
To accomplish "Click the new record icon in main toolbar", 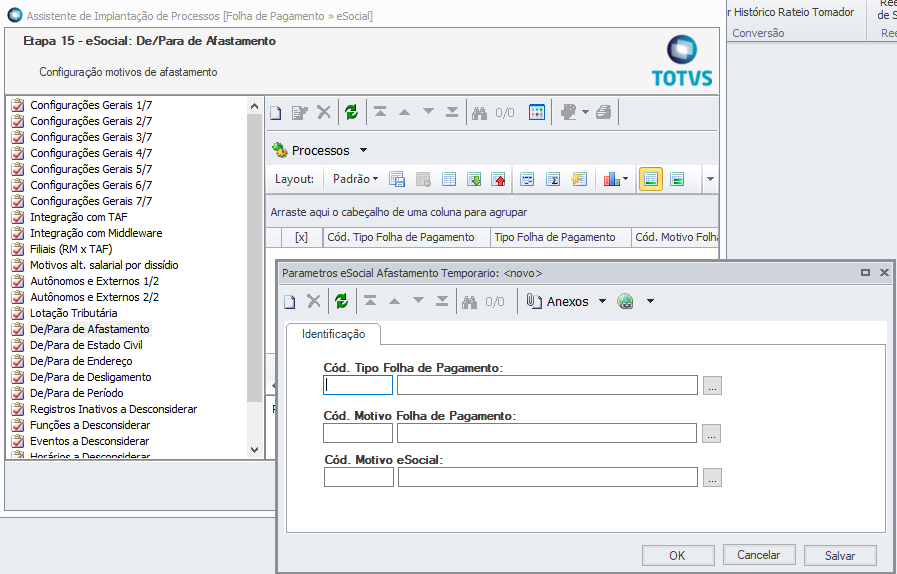I will pos(276,113).
